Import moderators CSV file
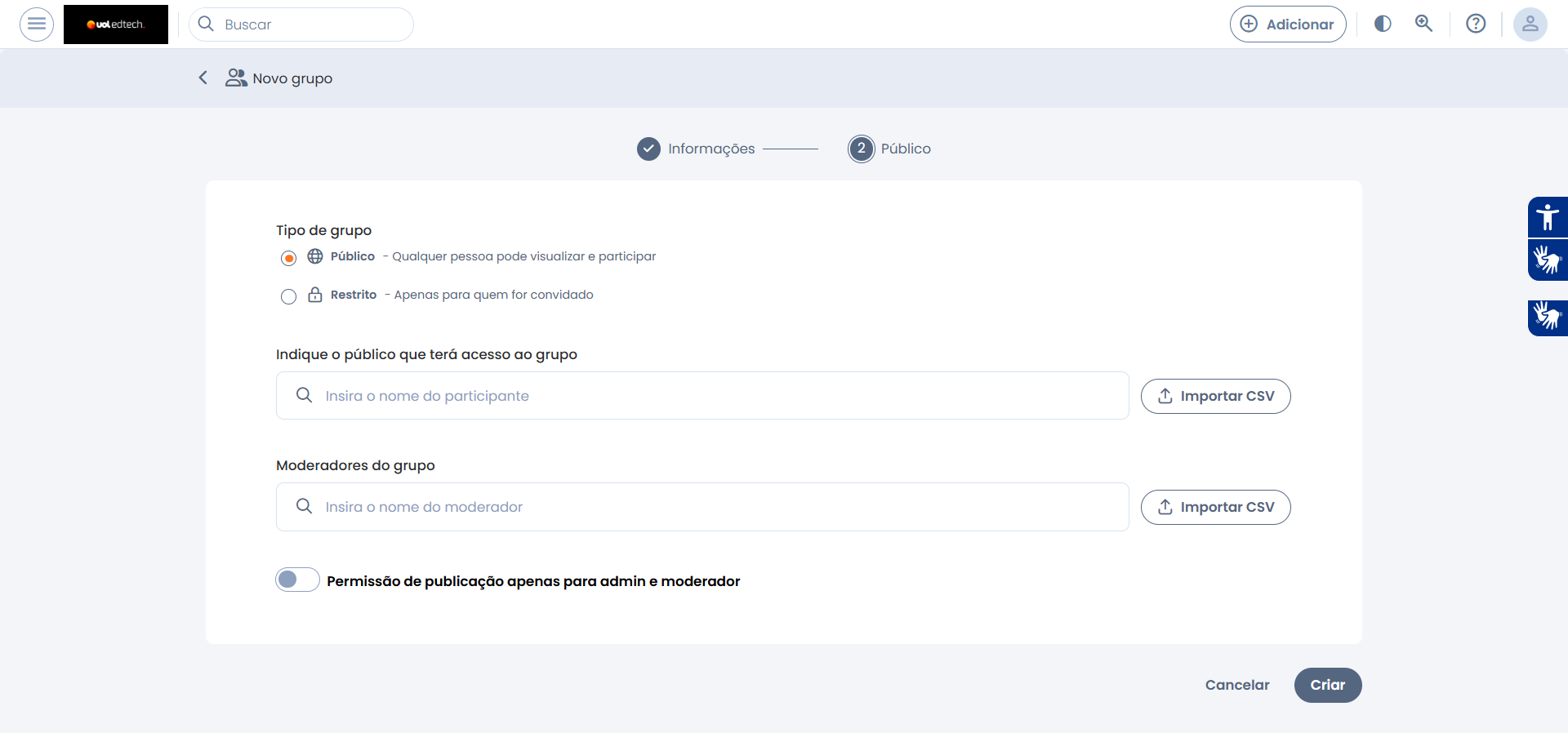1568x733 pixels. click(x=1215, y=507)
